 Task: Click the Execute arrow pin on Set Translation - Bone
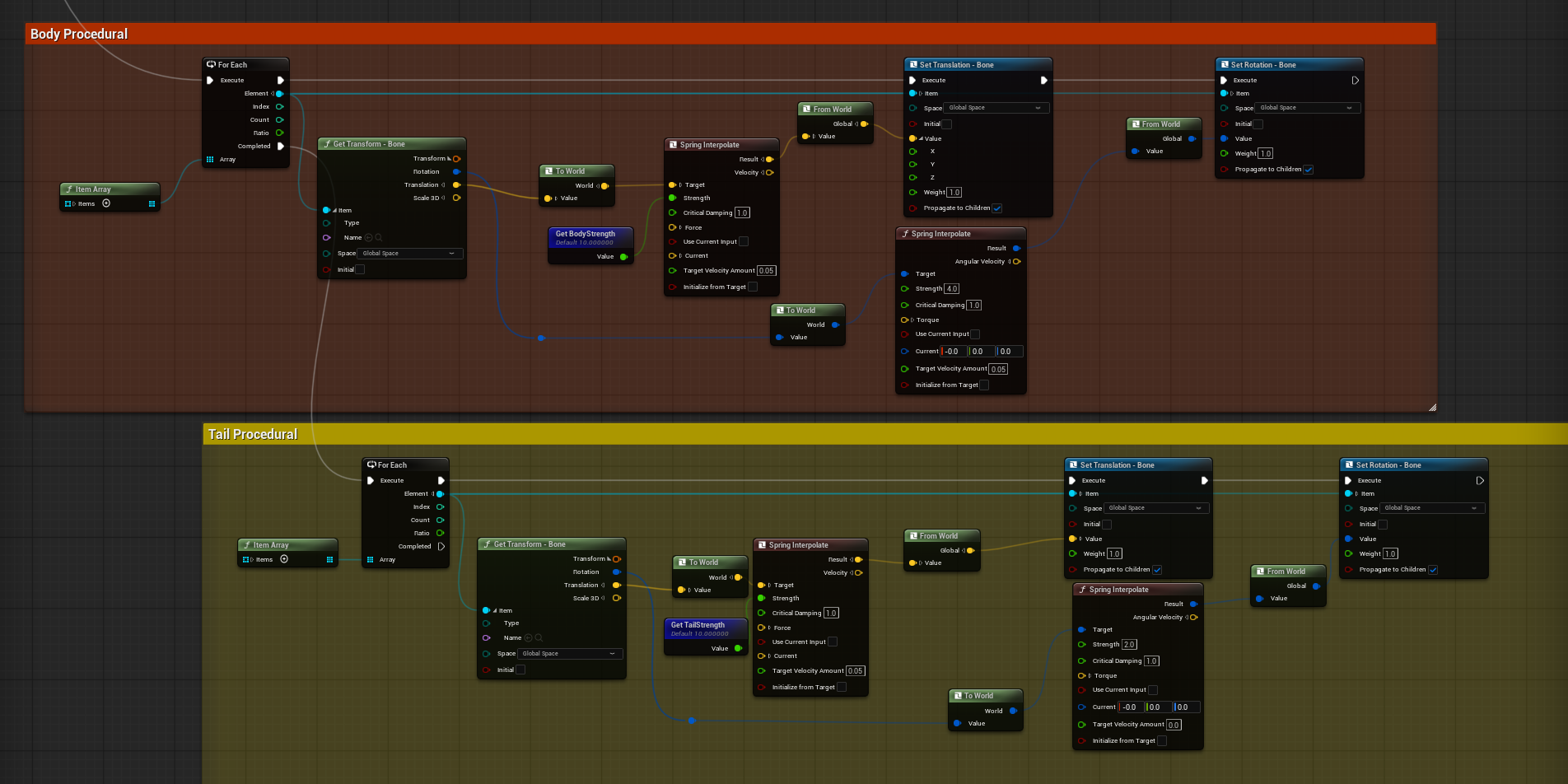(x=912, y=80)
